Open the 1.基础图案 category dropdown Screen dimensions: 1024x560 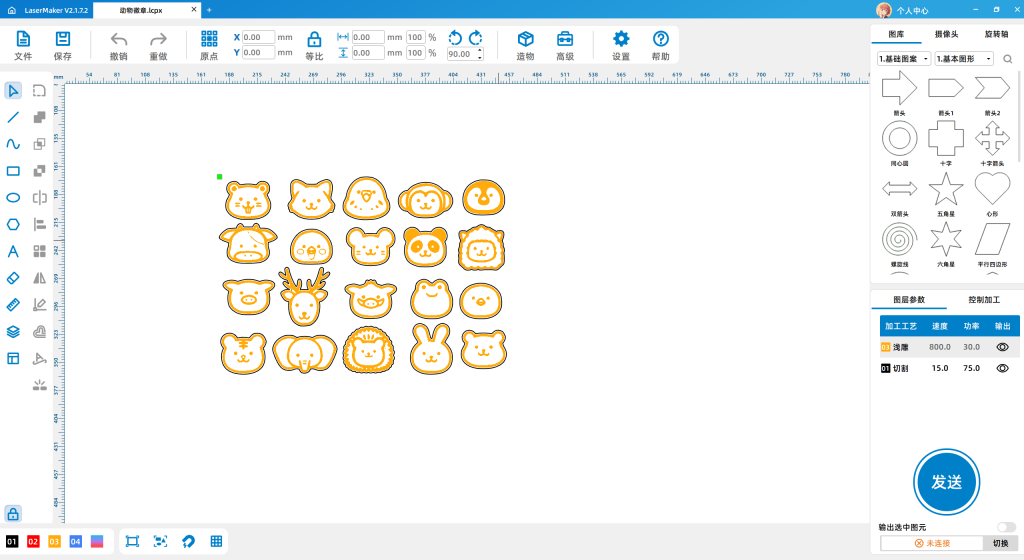point(904,59)
